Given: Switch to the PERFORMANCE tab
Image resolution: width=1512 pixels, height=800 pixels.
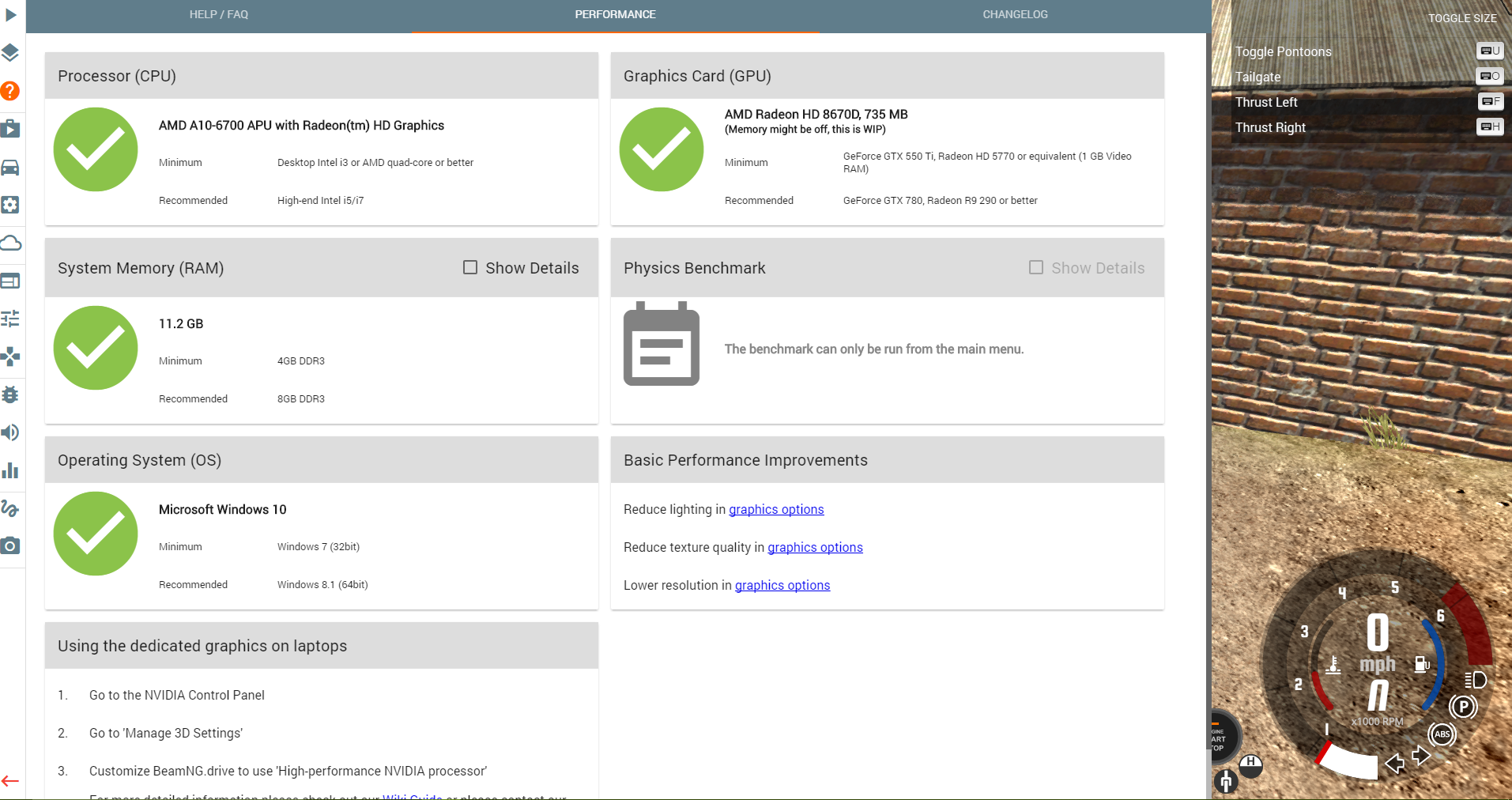Looking at the screenshot, I should coord(616,14).
